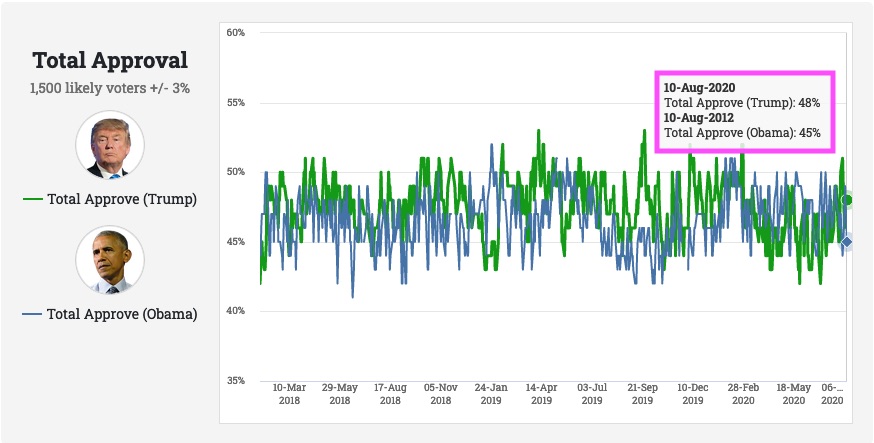Click the 24-Jan 2019 axis date
The width and height of the screenshot is (874, 443).
click(x=491, y=394)
